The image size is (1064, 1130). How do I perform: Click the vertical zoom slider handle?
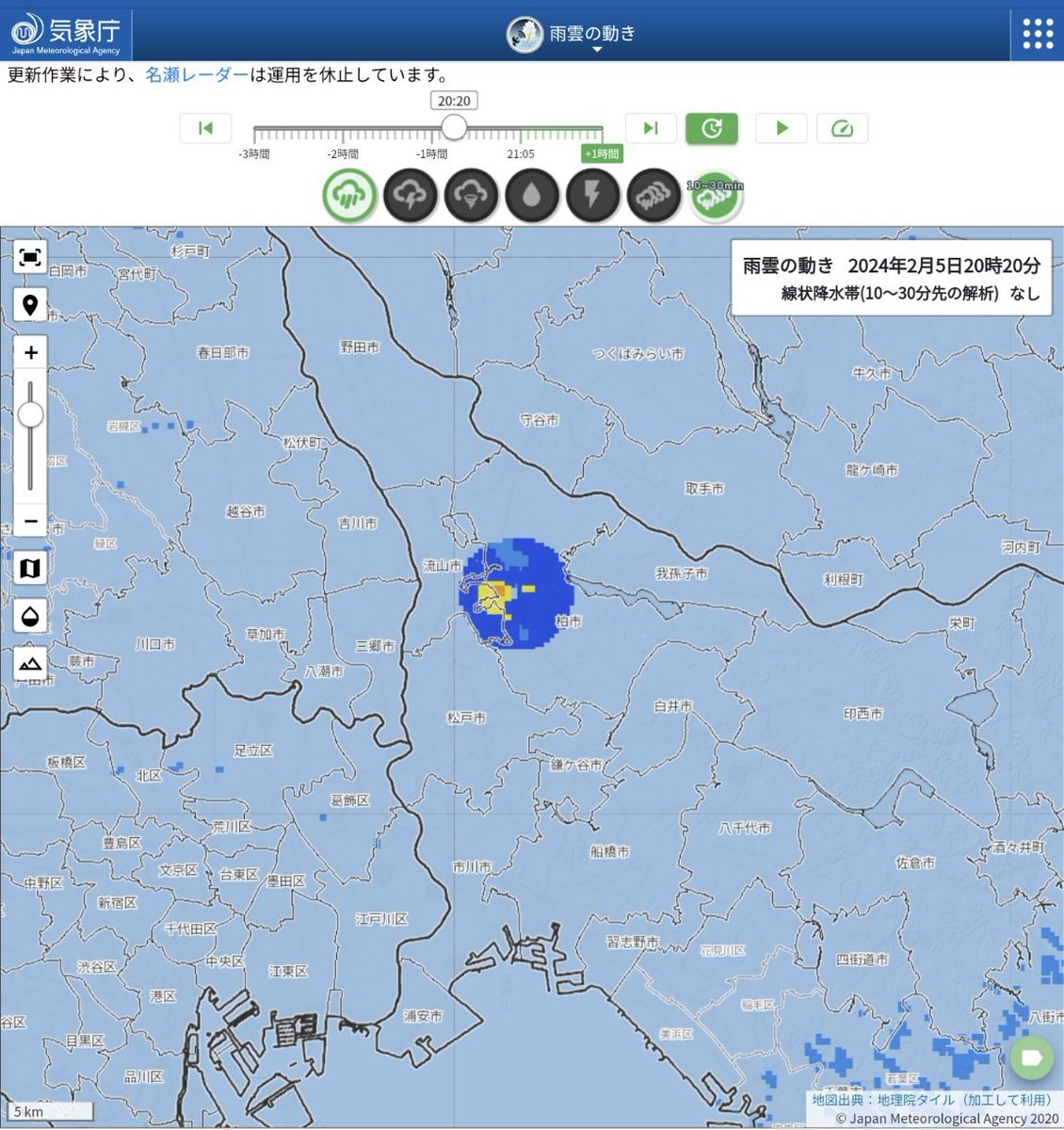click(30, 415)
